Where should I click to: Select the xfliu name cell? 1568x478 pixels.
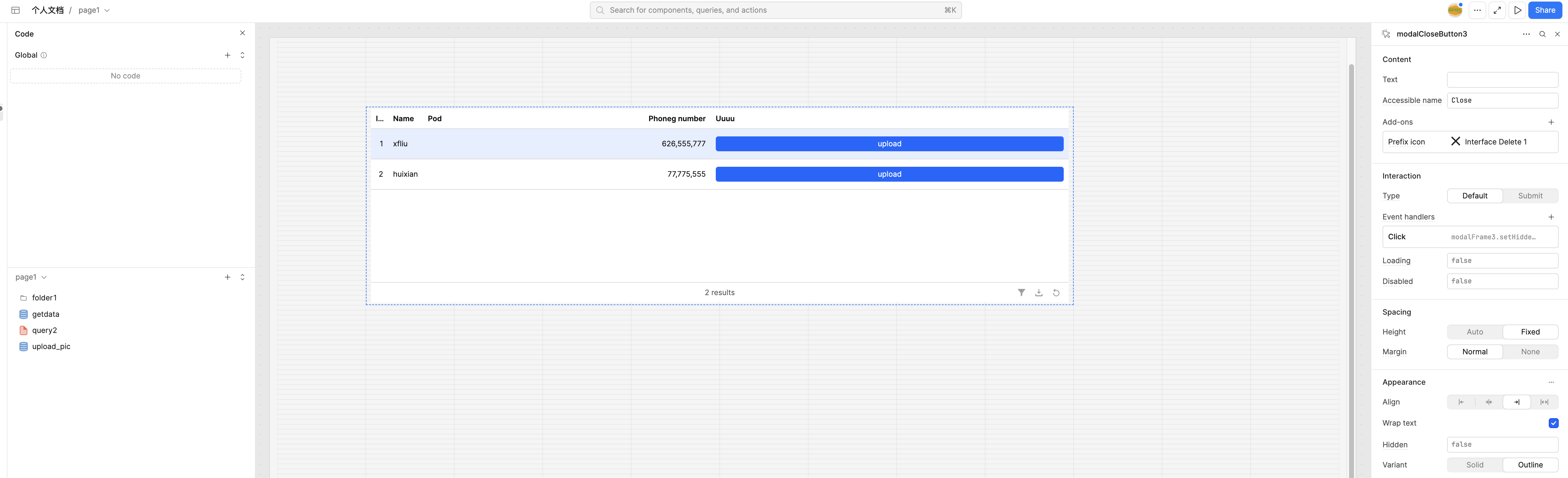[x=400, y=144]
